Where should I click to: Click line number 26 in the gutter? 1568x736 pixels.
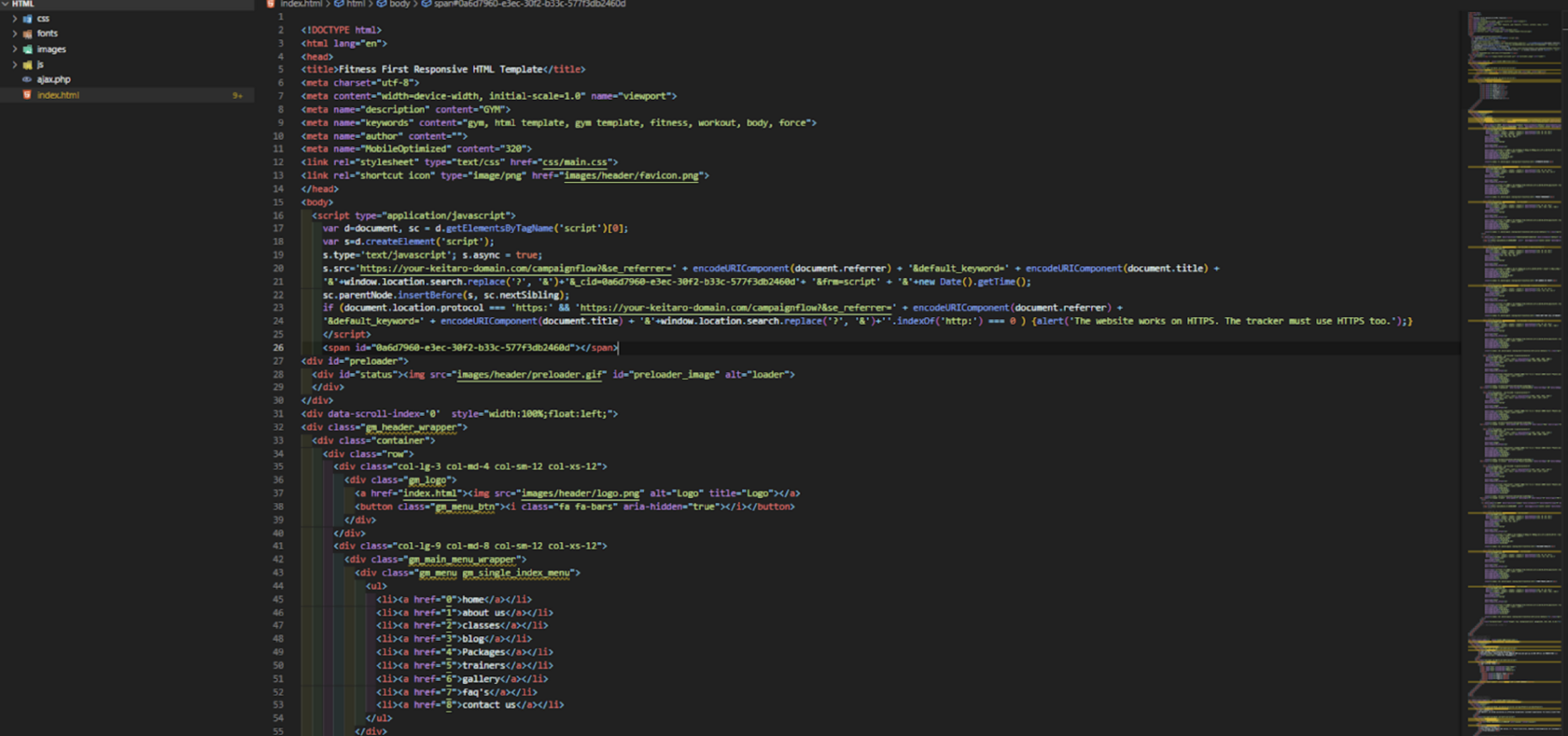pyautogui.click(x=278, y=348)
